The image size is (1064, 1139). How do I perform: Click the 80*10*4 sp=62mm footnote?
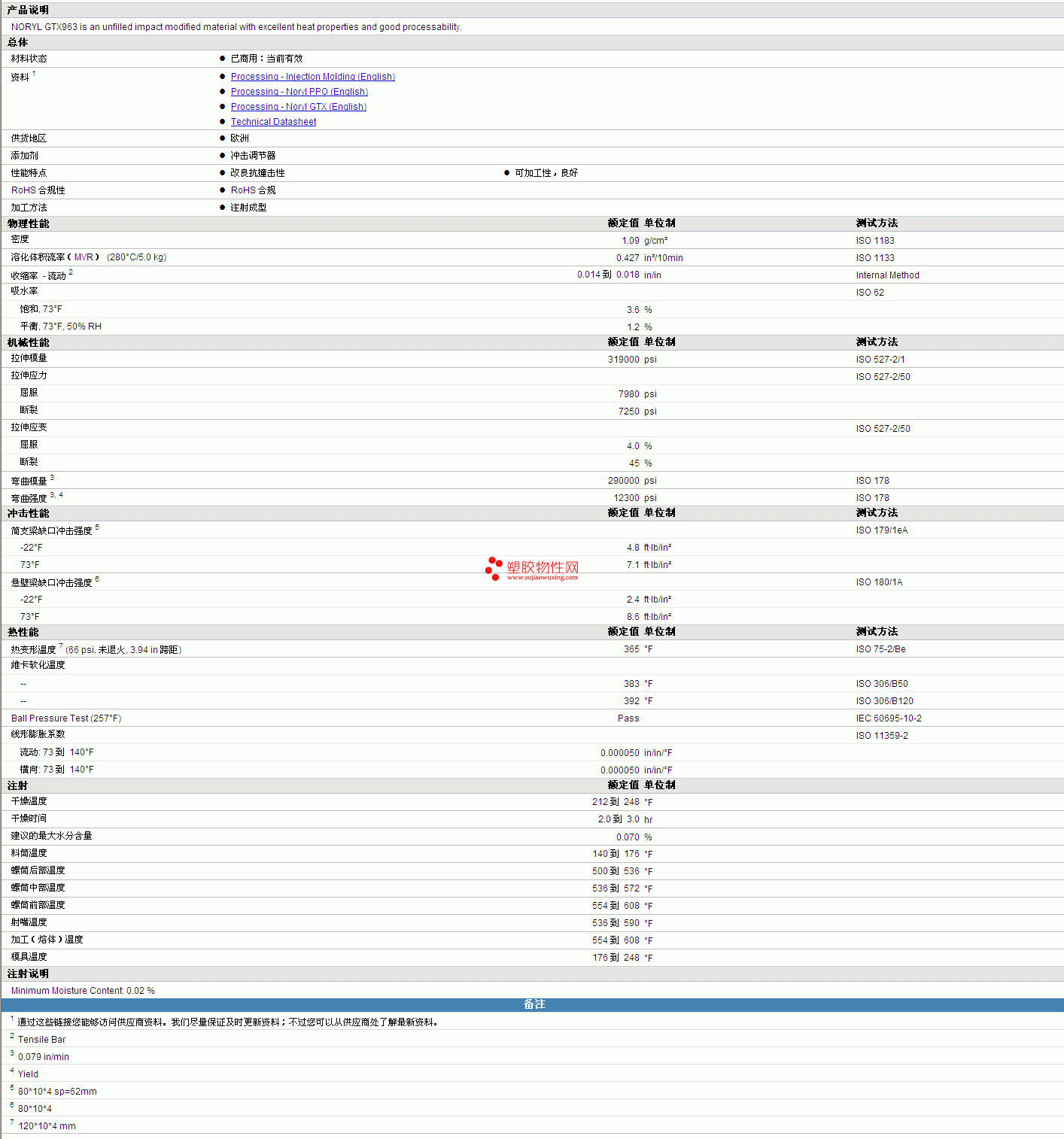click(57, 1092)
